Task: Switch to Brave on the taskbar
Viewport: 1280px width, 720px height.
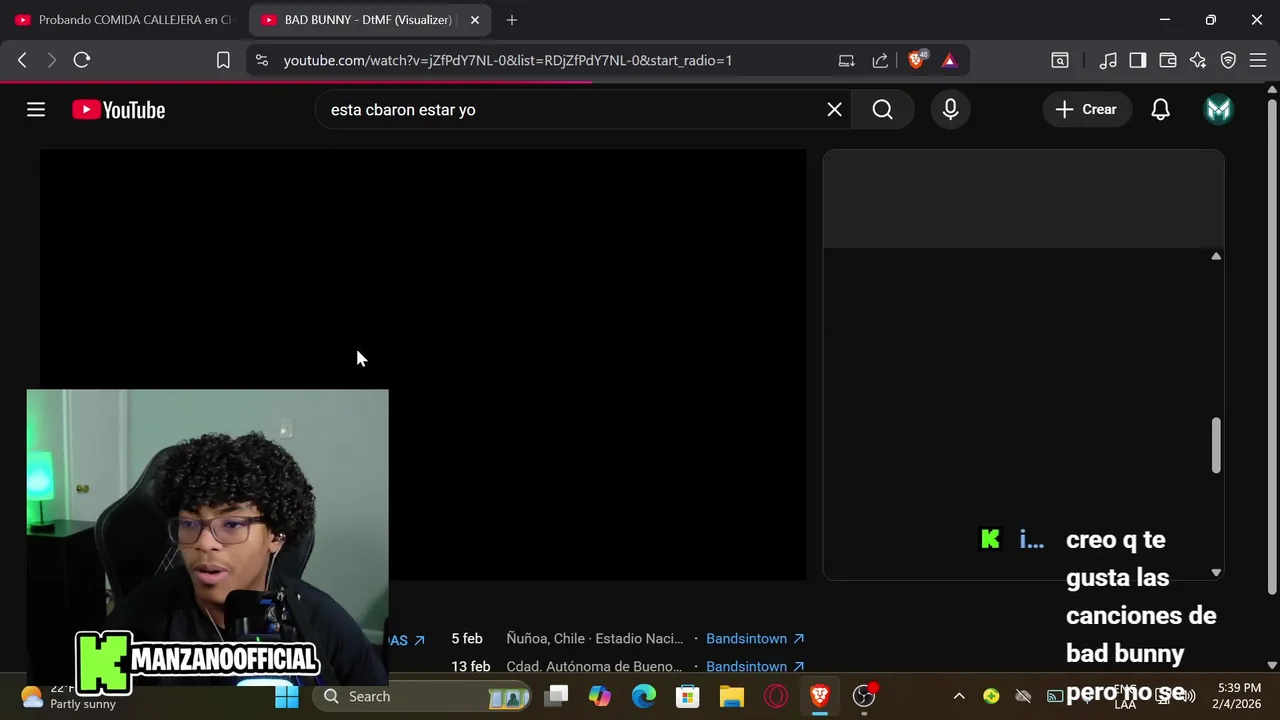Action: pos(820,696)
